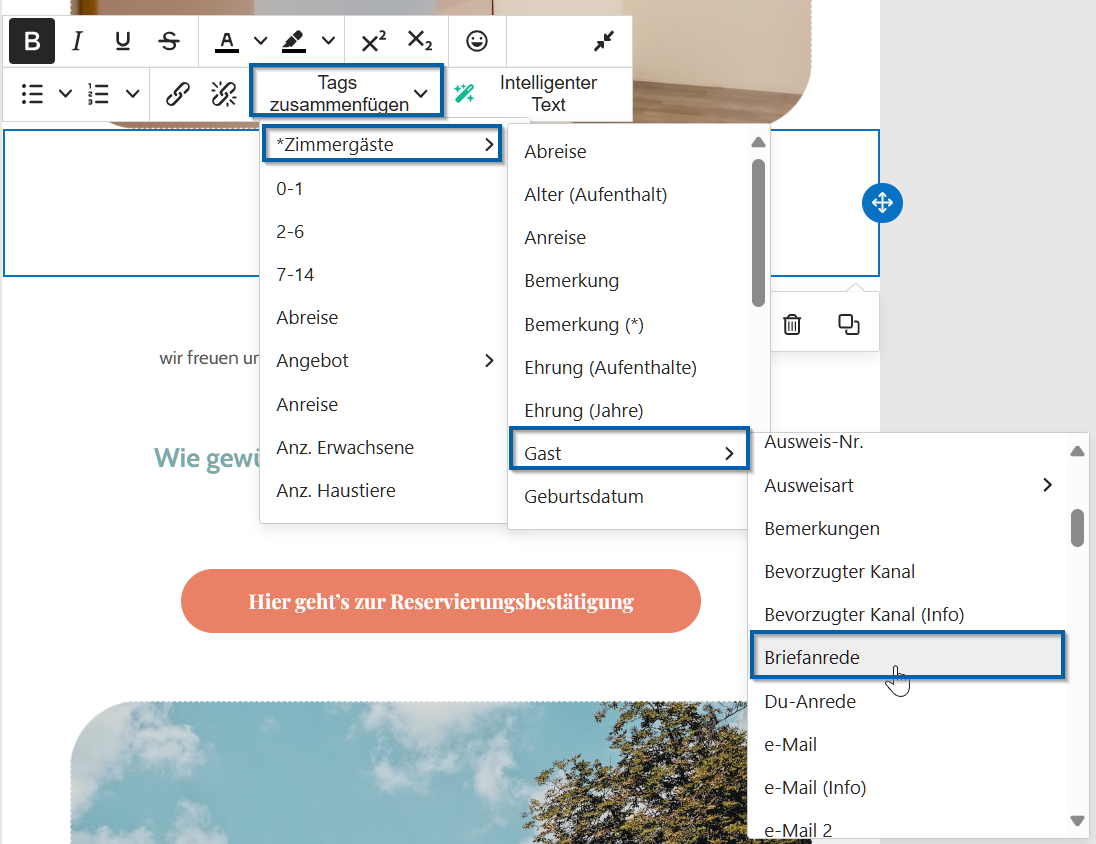The height and width of the screenshot is (844, 1096).
Task: Click the text color swatch icon
Action: click(228, 41)
